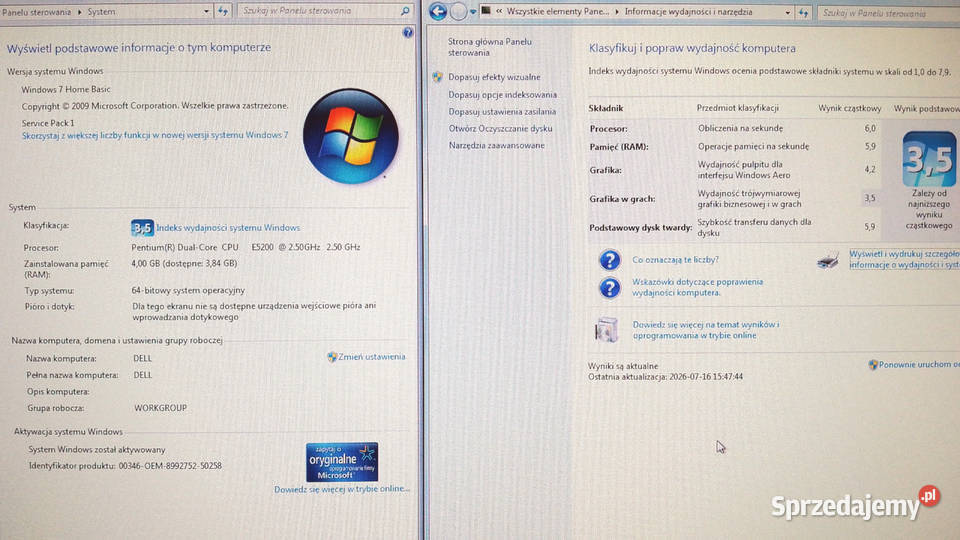Open Narzędzia zaawansowane

point(497,146)
